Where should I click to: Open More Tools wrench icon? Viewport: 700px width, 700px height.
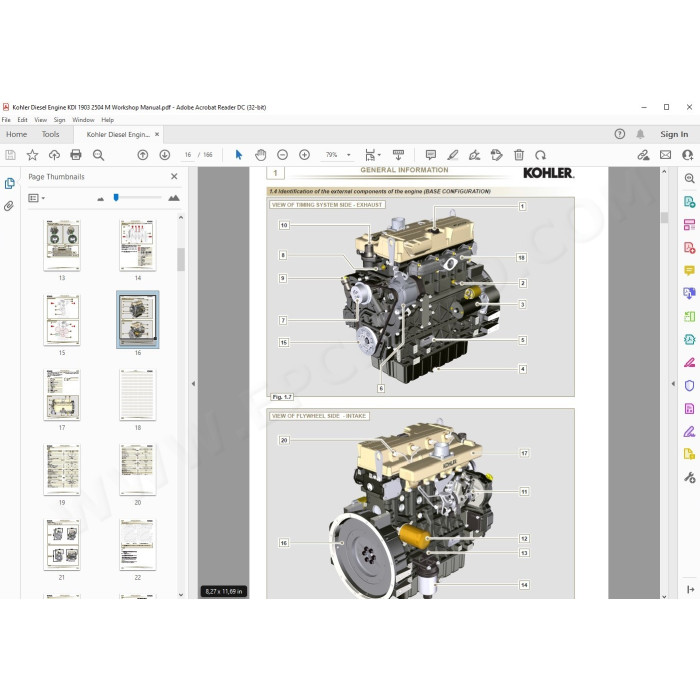coord(689,478)
